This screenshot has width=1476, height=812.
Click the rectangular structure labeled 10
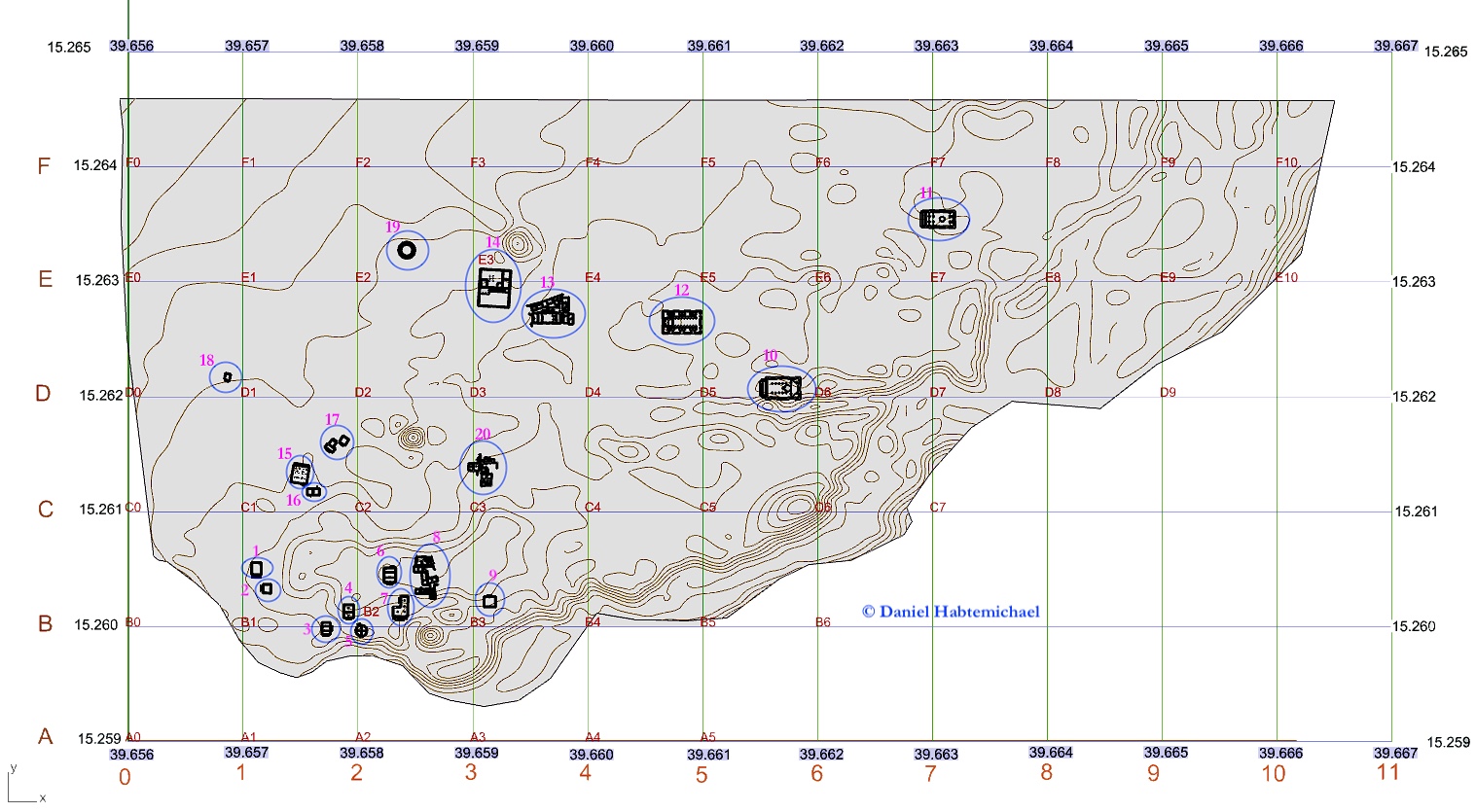[780, 388]
